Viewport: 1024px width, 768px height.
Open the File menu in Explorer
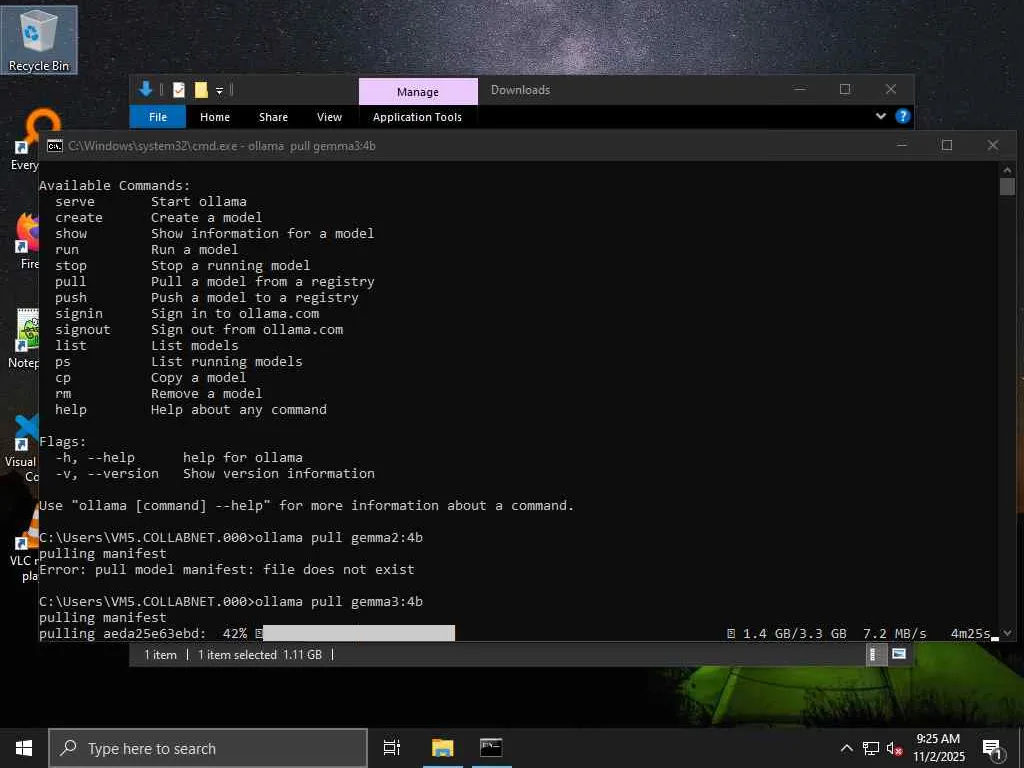click(158, 117)
